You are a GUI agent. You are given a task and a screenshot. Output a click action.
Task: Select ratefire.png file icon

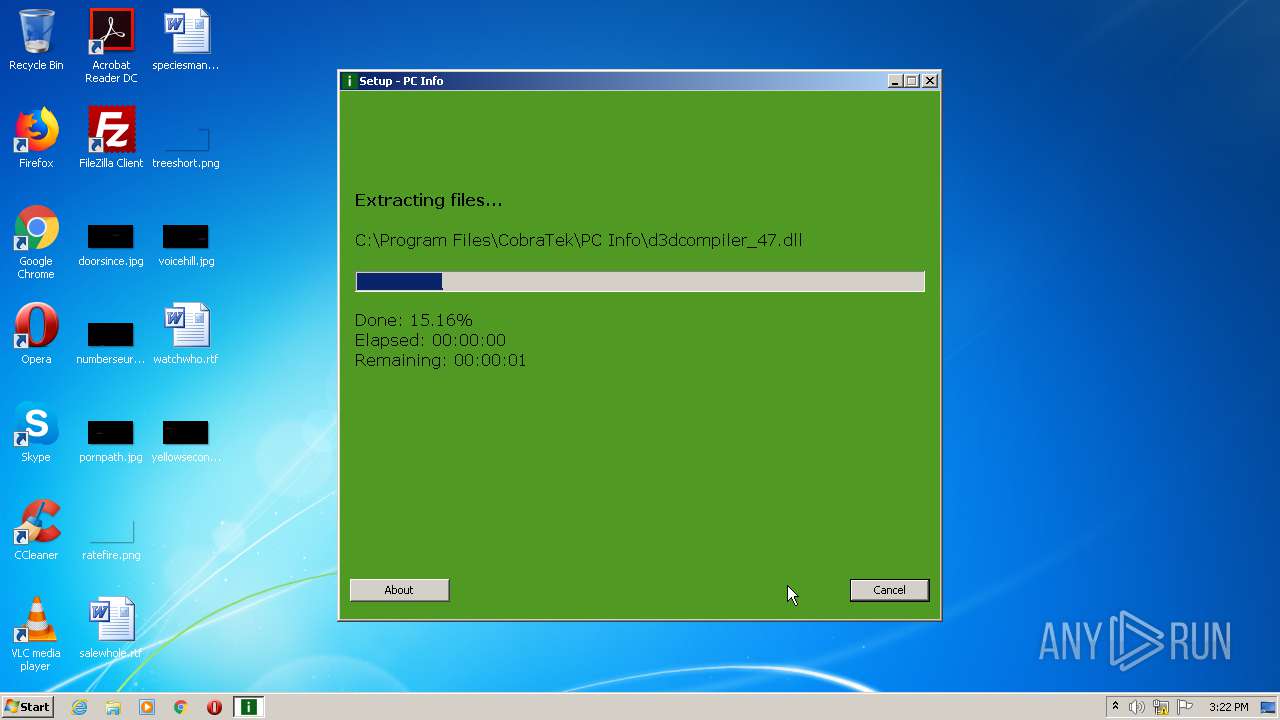111,539
